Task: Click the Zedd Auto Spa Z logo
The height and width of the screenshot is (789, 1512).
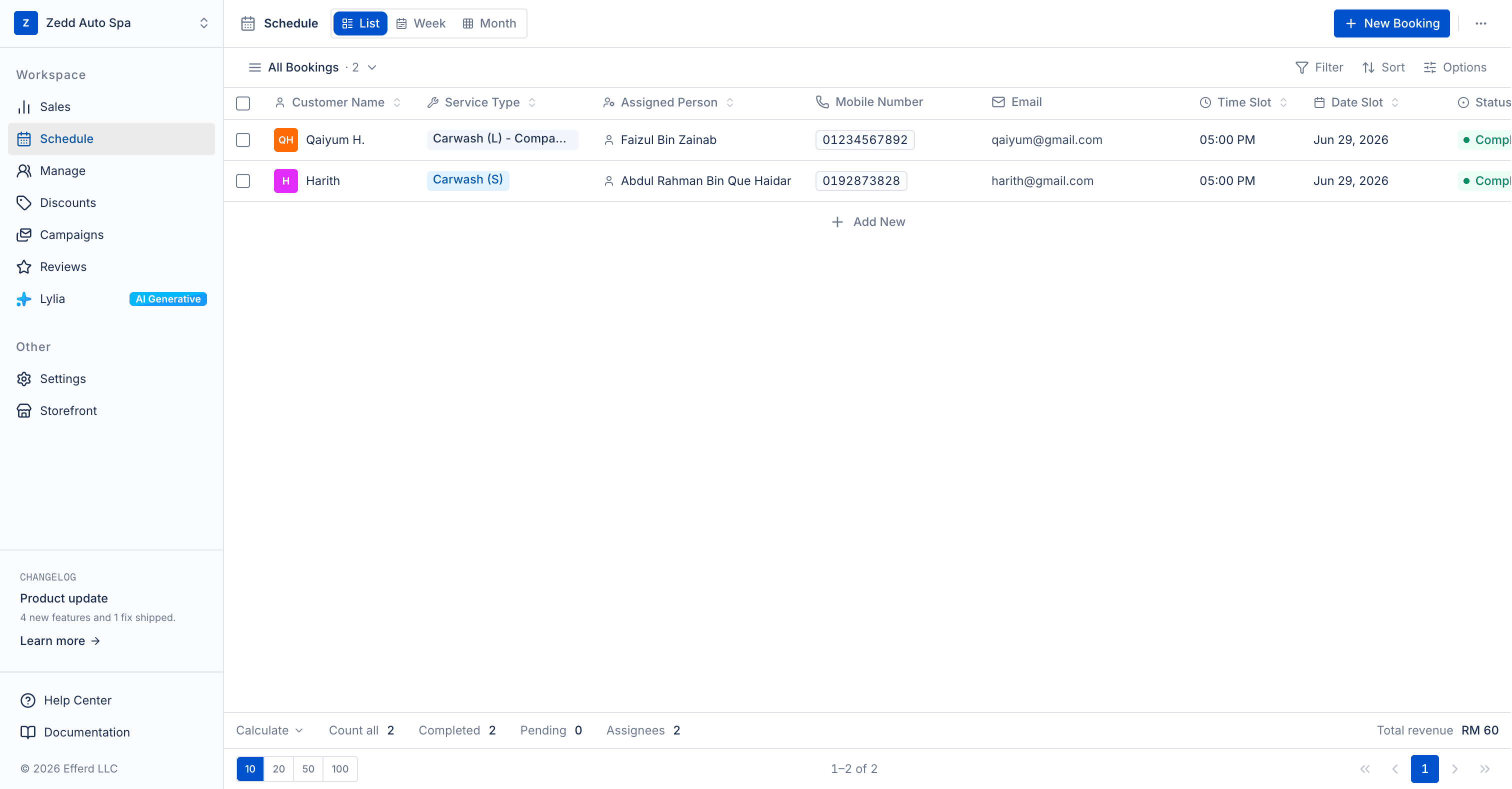Action: [26, 23]
